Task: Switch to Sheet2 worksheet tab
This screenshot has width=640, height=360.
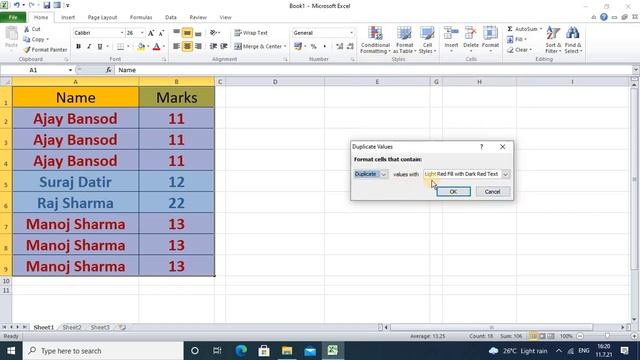Action: 72,327
